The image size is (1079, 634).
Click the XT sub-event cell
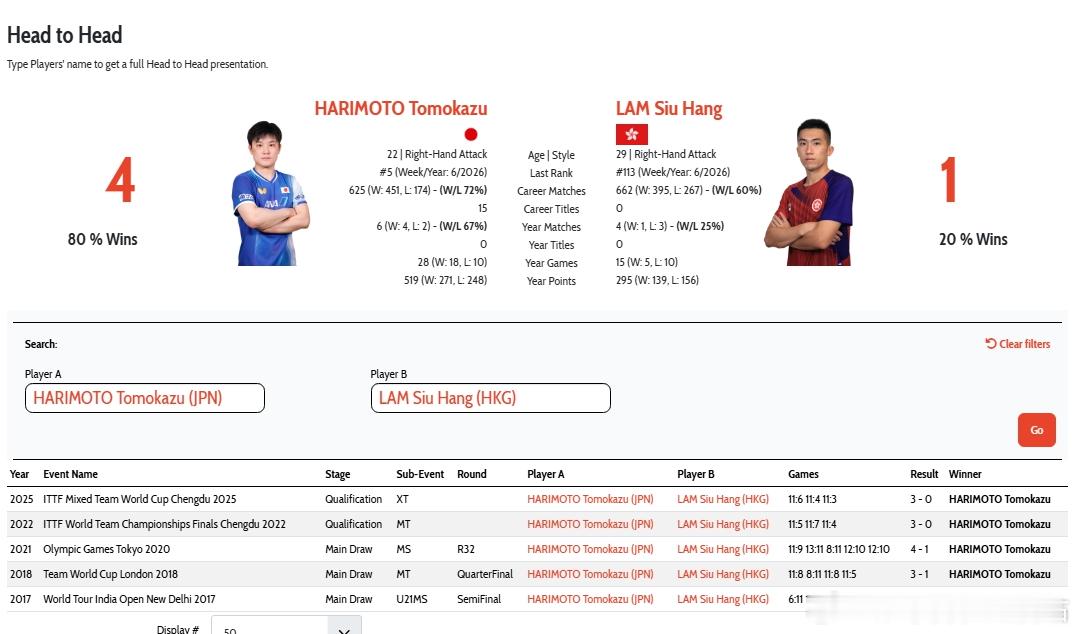tap(403, 499)
